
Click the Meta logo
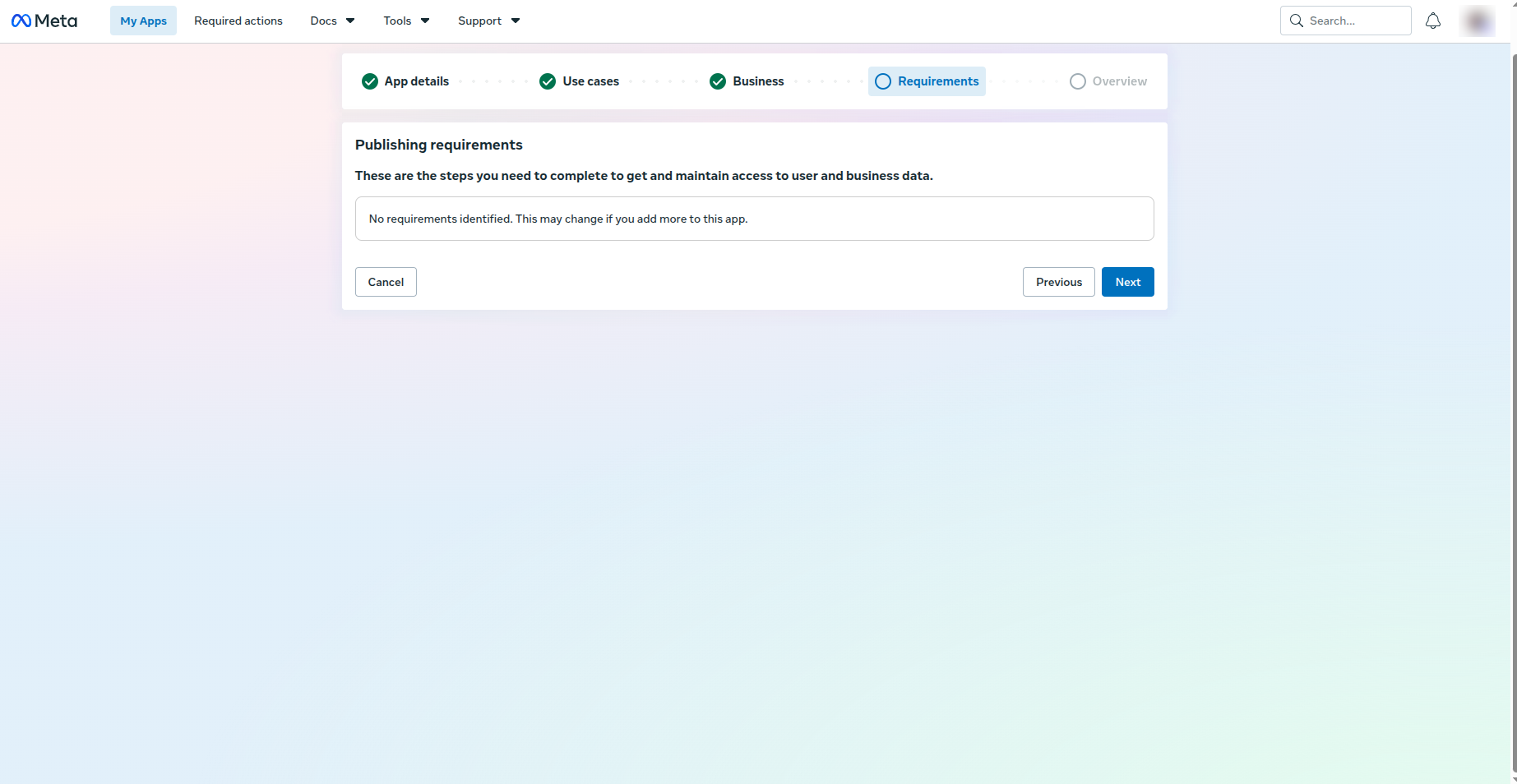44,21
